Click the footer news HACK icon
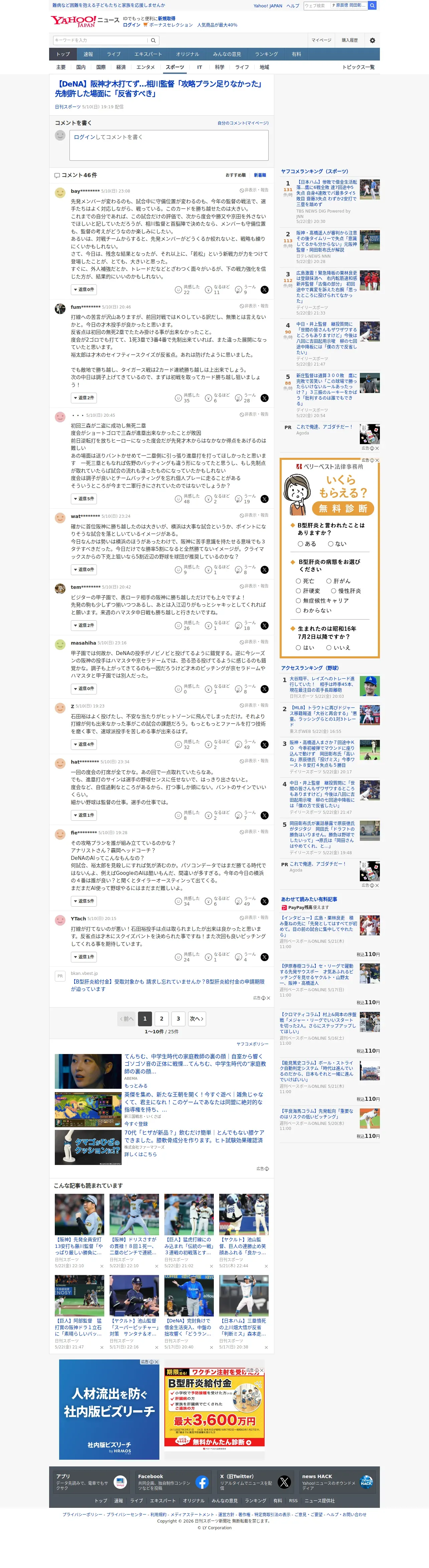429x1568 pixels. 366,1482
